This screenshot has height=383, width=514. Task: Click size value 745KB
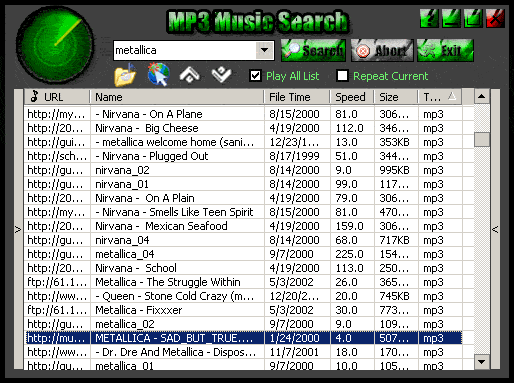click(x=394, y=296)
